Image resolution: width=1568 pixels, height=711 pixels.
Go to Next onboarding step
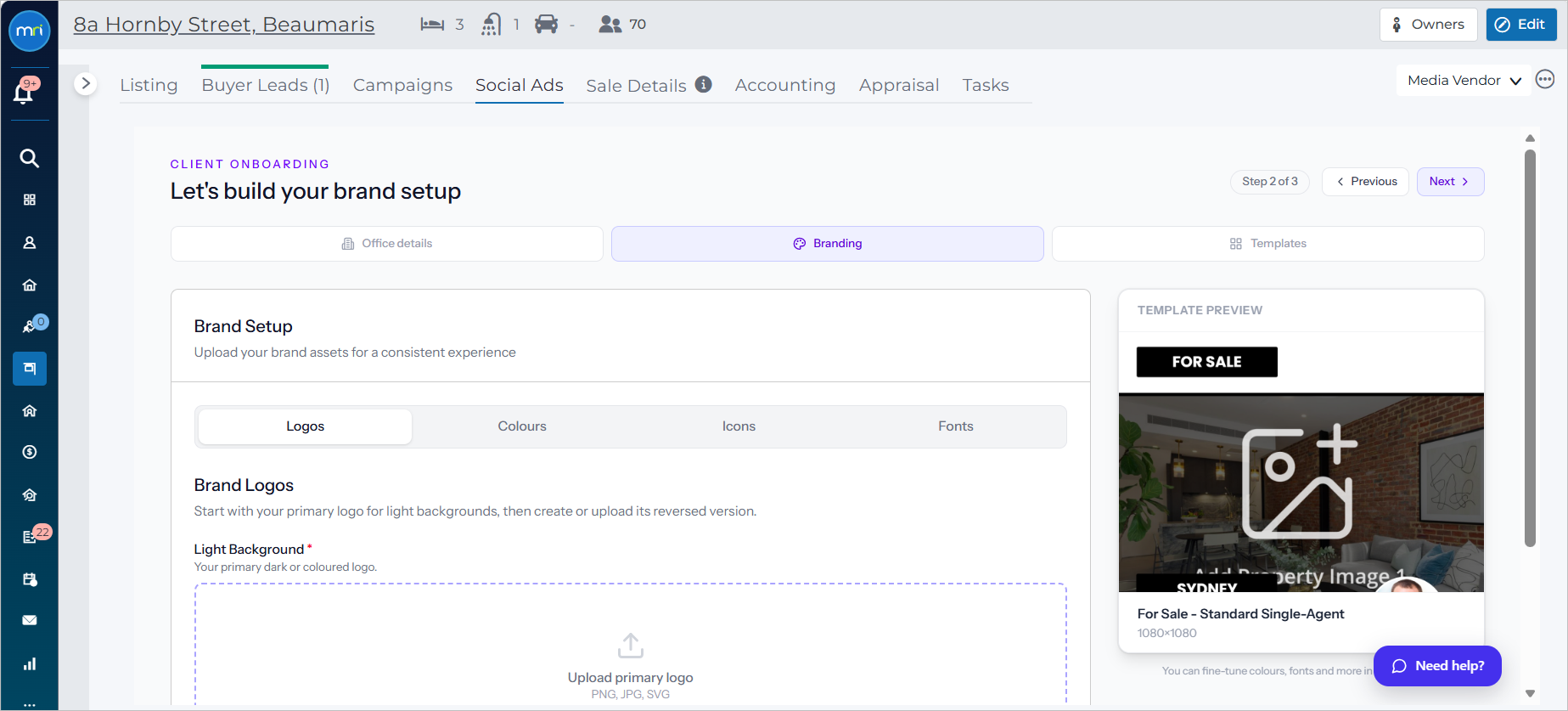(x=1450, y=182)
